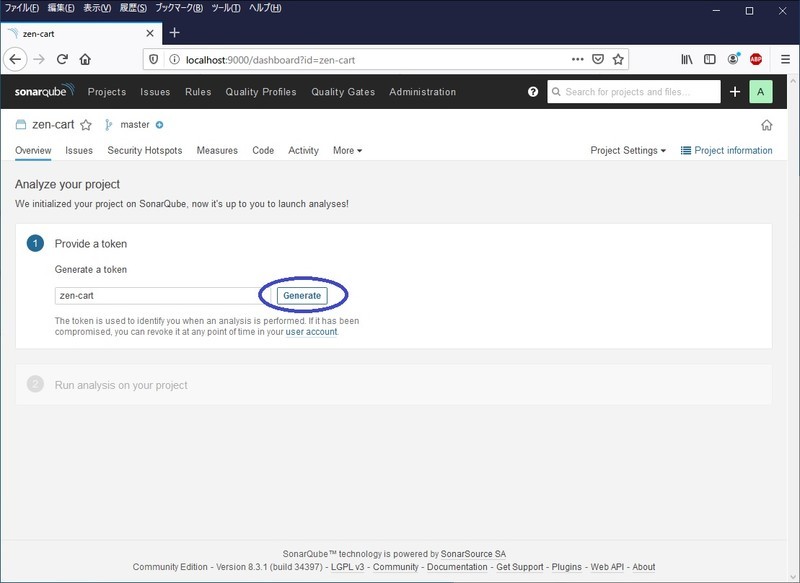The image size is (800, 583).
Task: Bookmark this page with the star
Action: coord(618,59)
